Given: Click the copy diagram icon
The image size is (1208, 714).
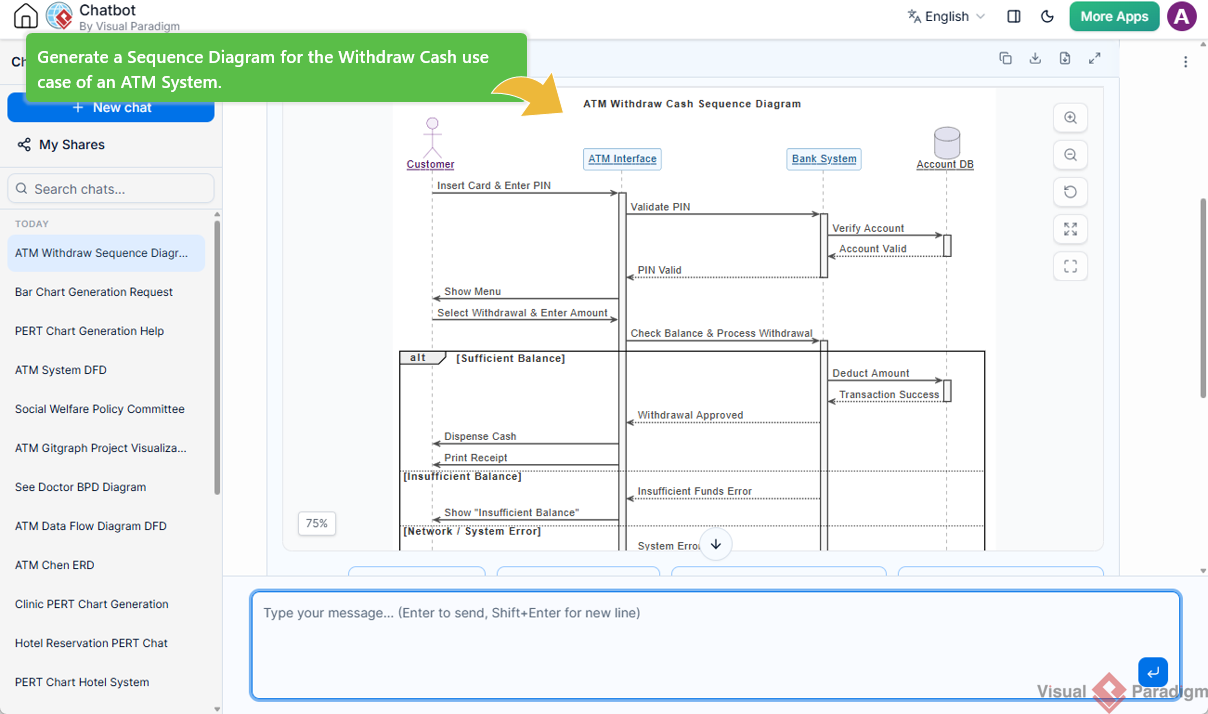Looking at the screenshot, I should [x=1005, y=58].
